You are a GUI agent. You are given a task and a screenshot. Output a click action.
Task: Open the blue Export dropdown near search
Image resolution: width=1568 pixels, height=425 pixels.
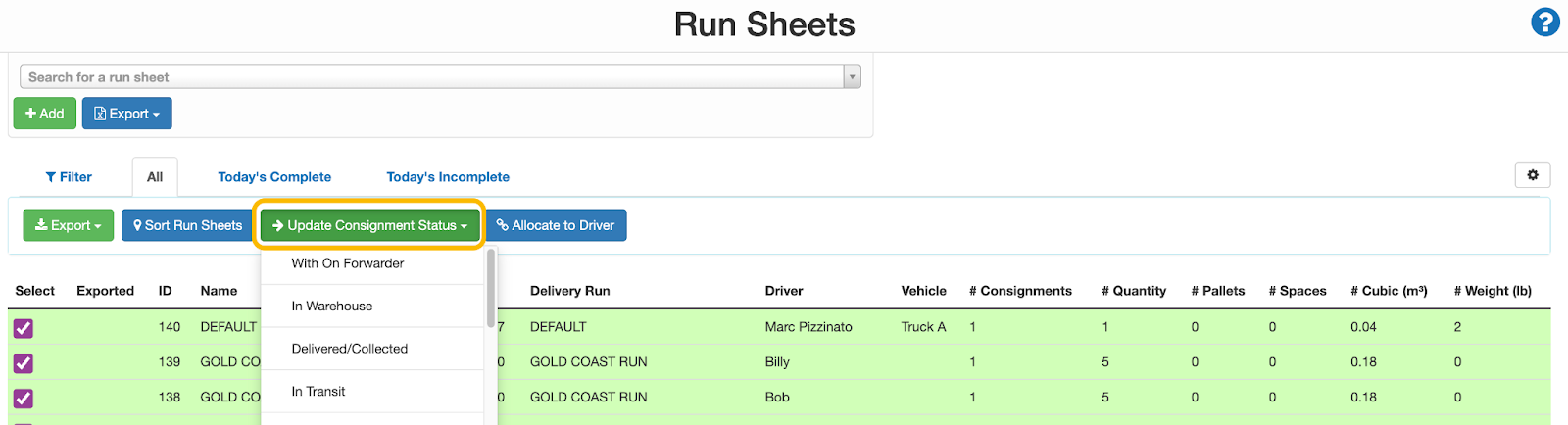[x=126, y=114]
